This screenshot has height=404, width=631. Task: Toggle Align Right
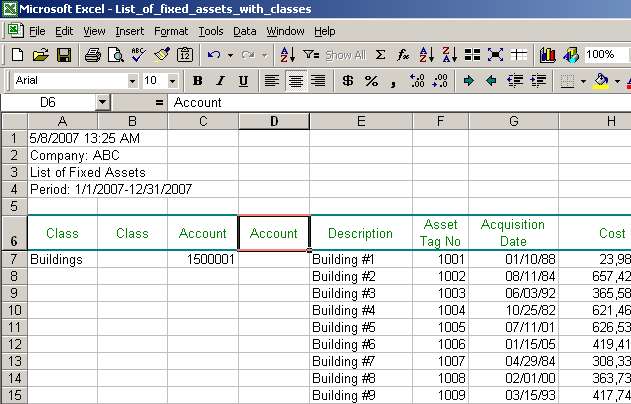318,81
